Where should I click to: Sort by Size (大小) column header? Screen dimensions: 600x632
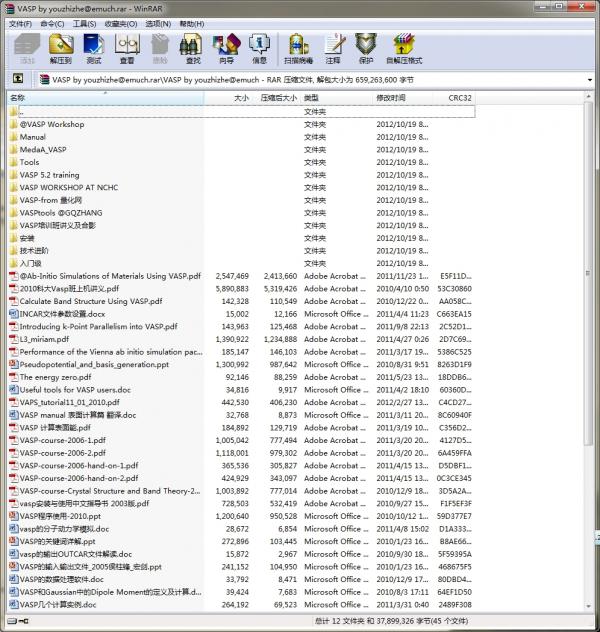pos(228,98)
